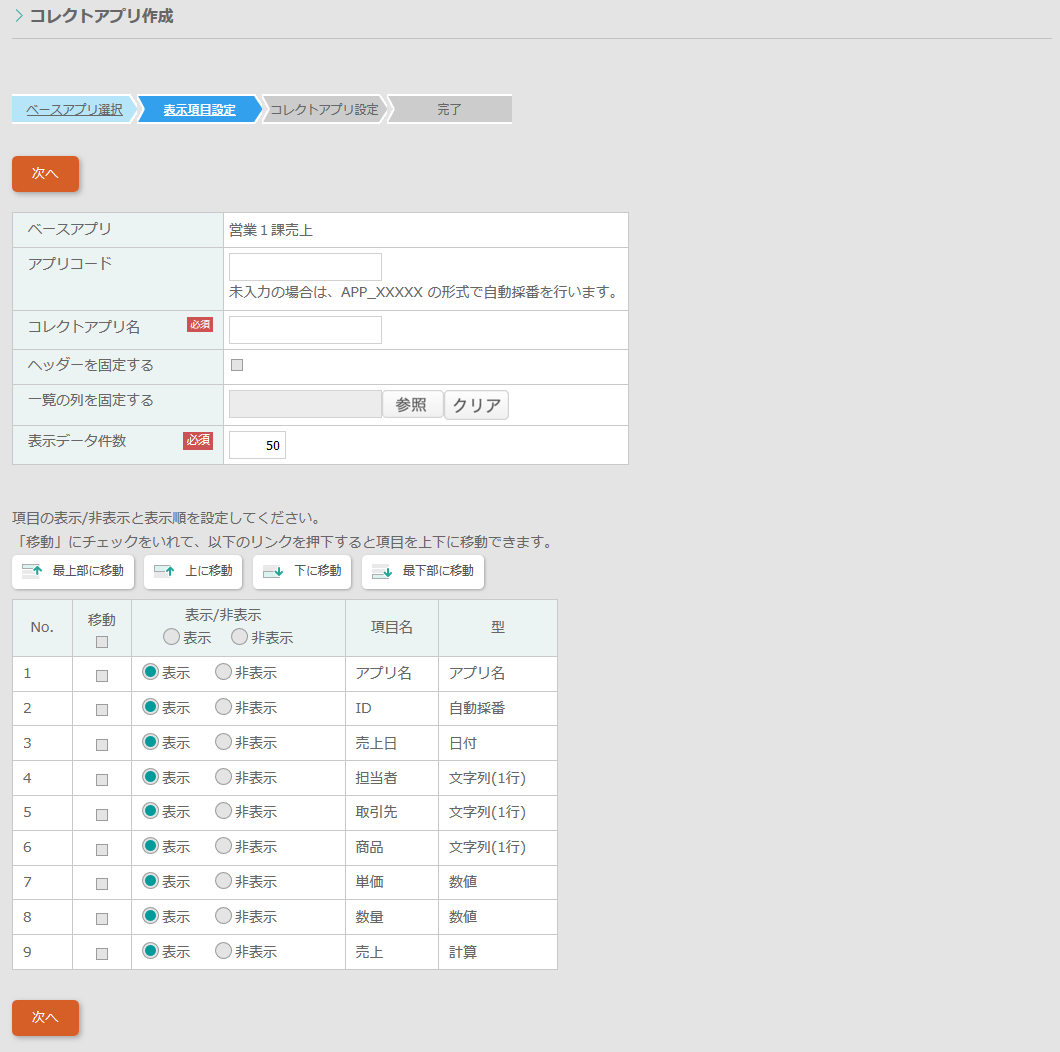
Task: Click the コレクトアプリ作成 page heading
Action: [x=101, y=16]
